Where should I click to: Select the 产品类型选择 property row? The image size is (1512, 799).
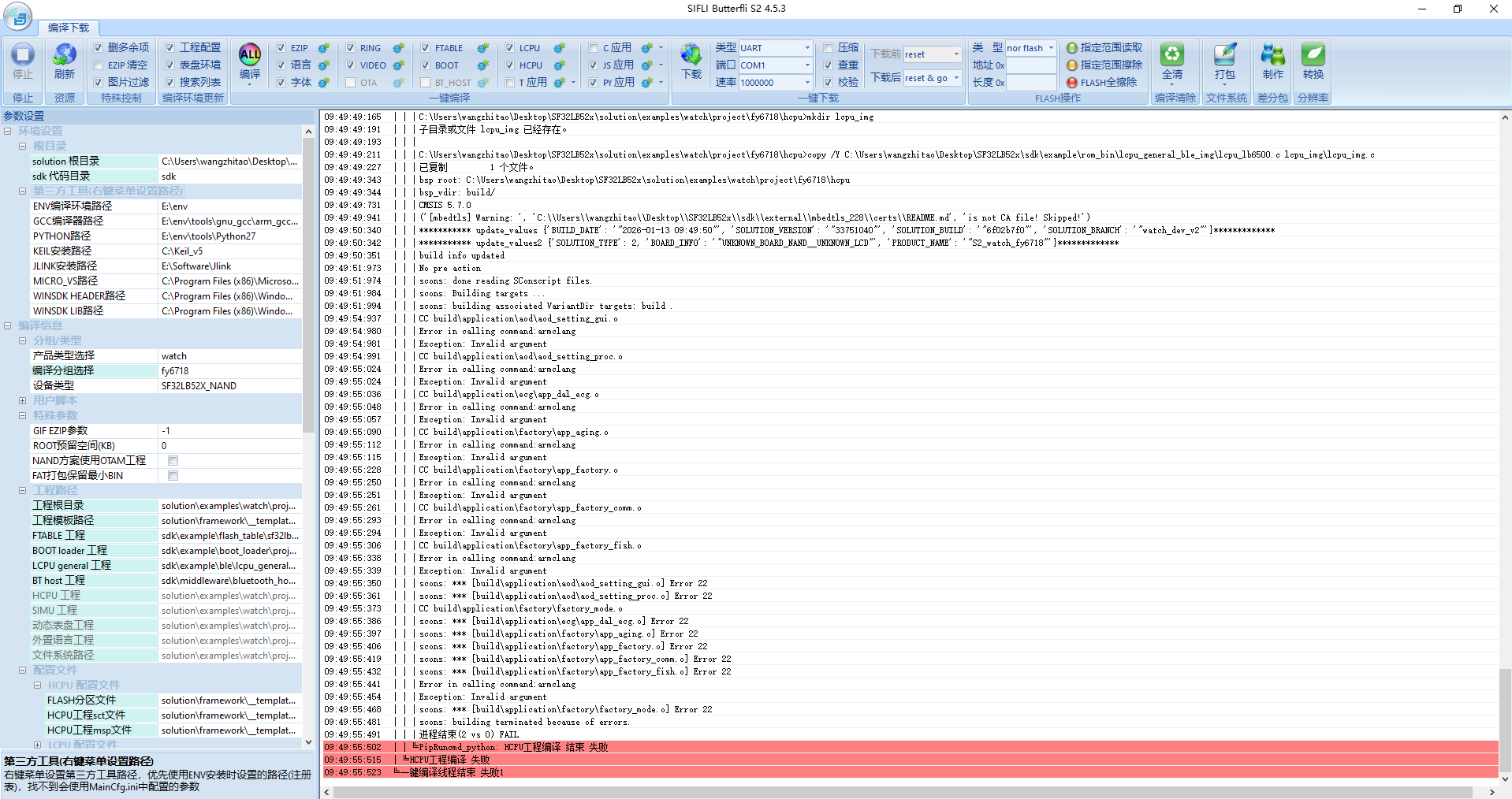95,356
